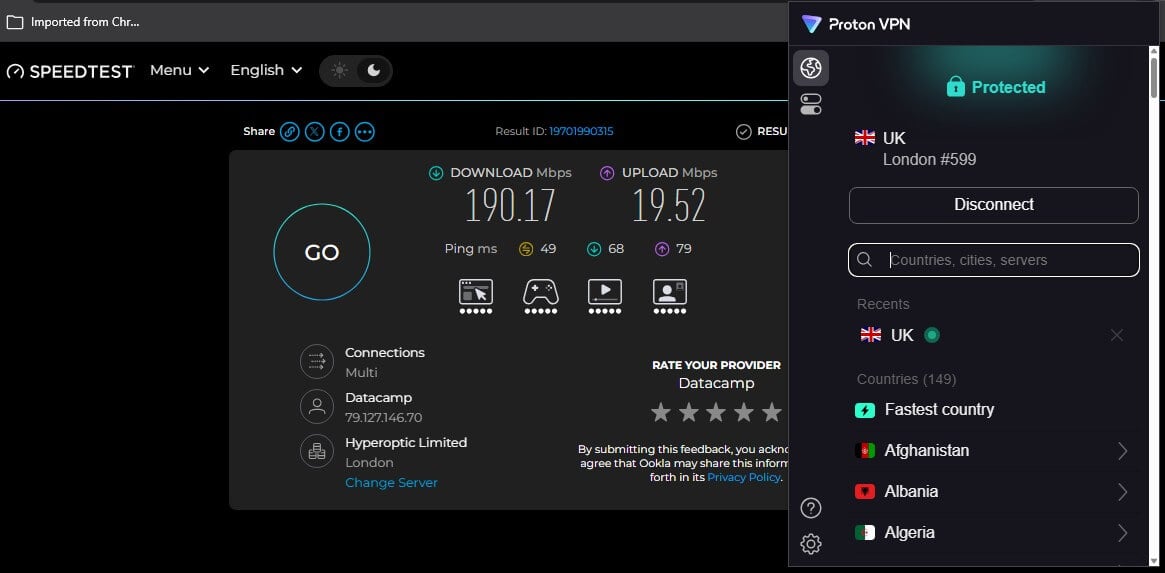Rate Datacamp five stars
Image resolution: width=1165 pixels, height=573 pixels.
click(772, 412)
